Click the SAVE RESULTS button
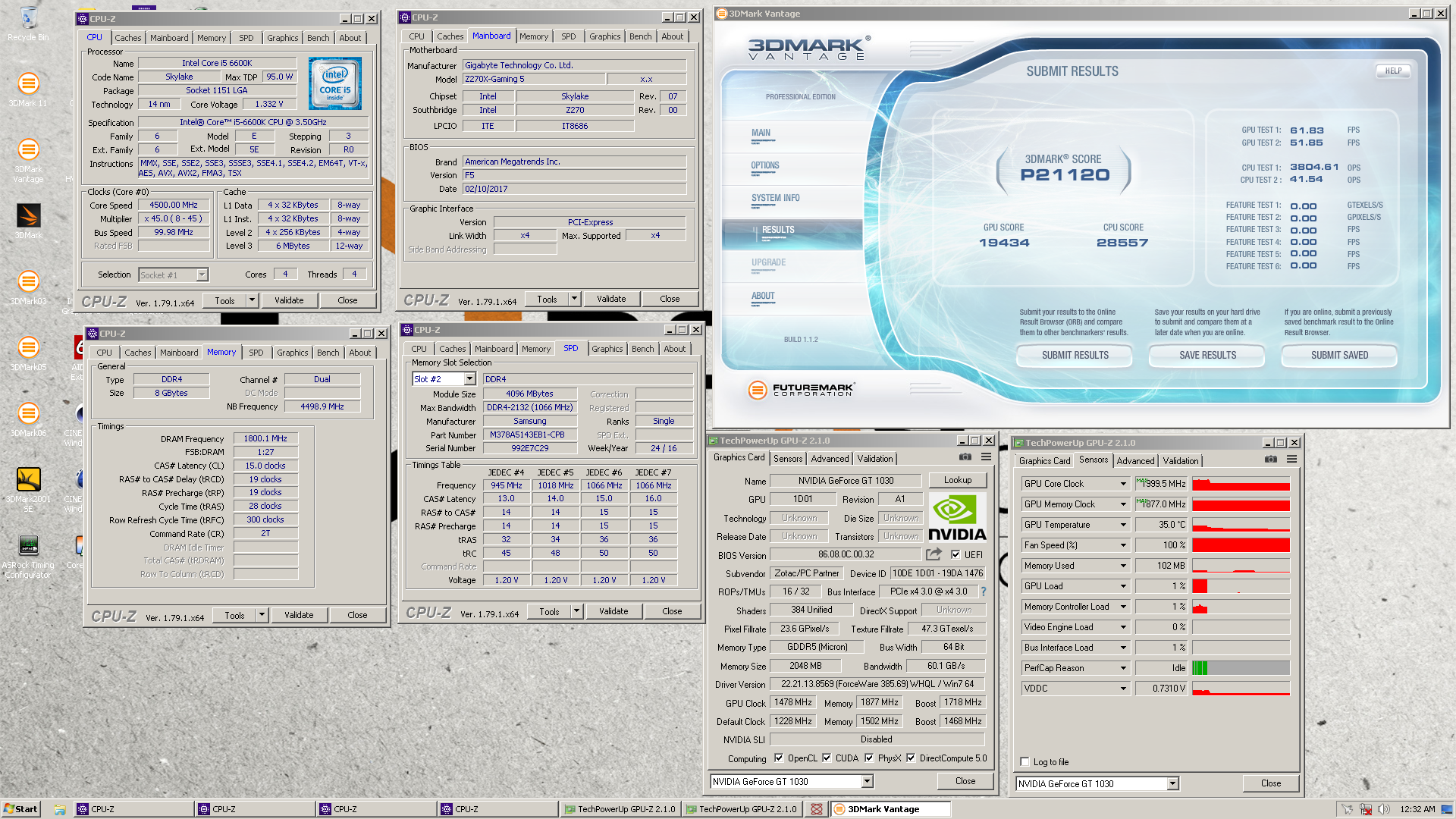The image size is (1456, 819). 1207,354
